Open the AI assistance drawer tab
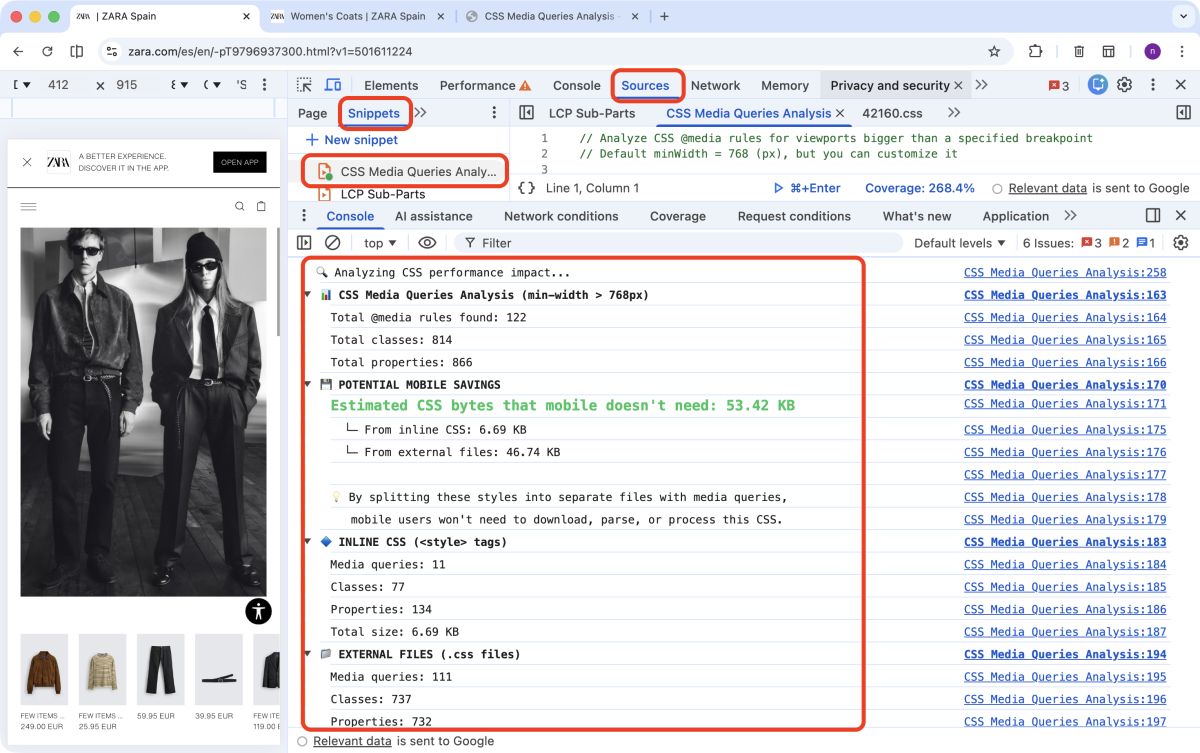Image resolution: width=1200 pixels, height=753 pixels. pyautogui.click(x=434, y=215)
